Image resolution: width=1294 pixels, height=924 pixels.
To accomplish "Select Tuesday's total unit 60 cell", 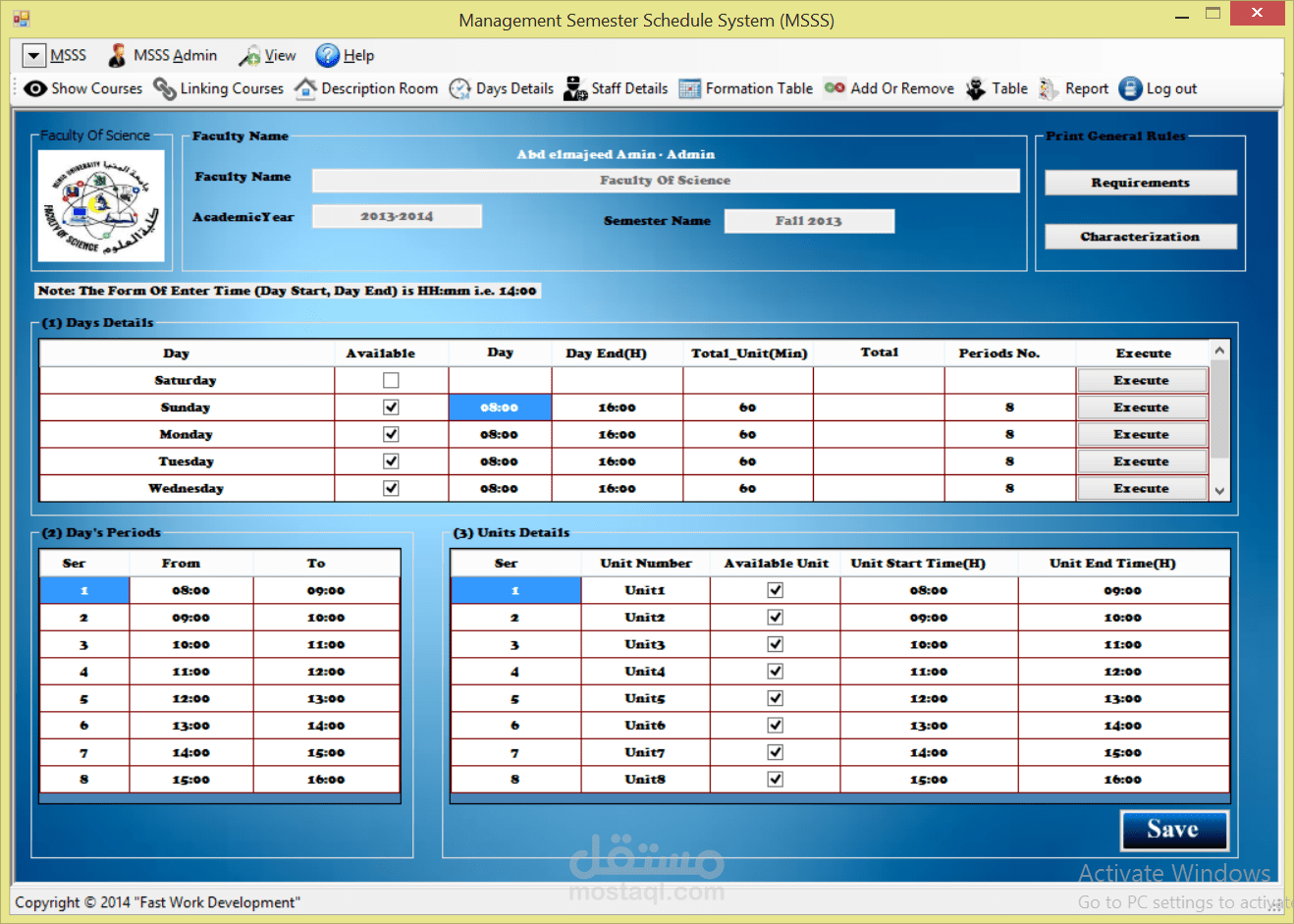I will [x=748, y=462].
